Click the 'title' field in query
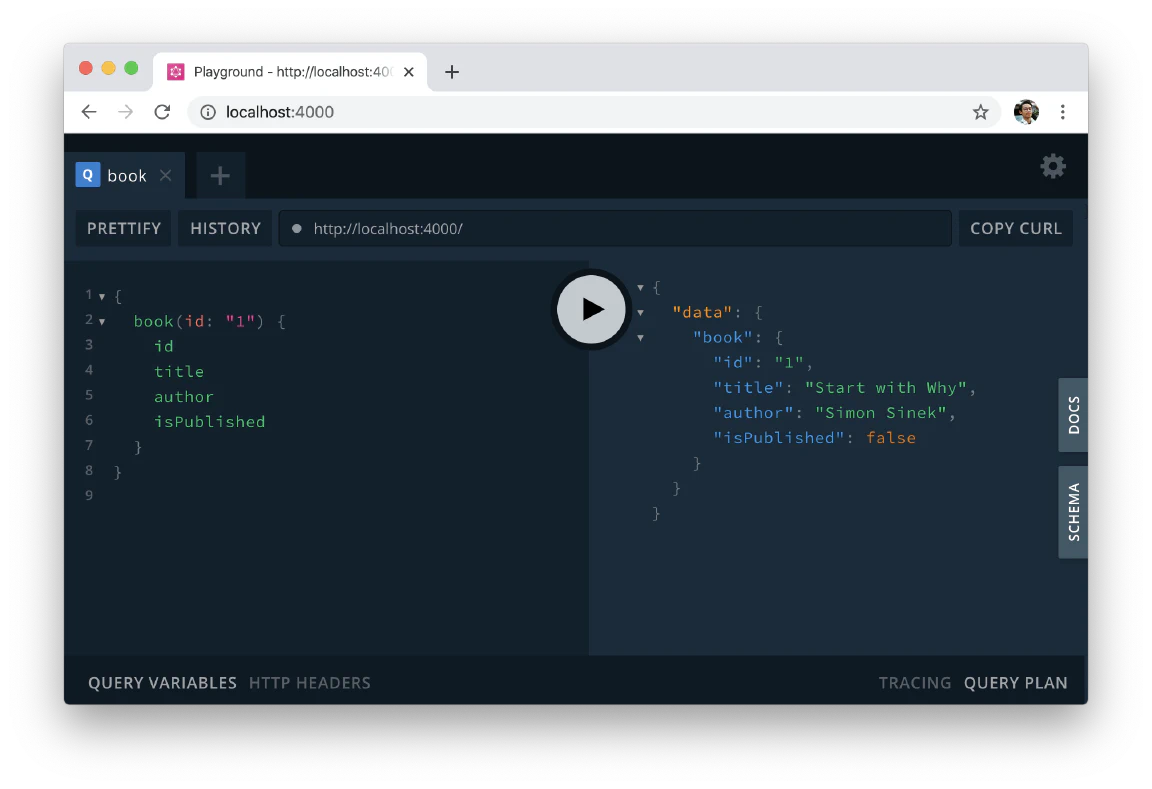 pos(179,372)
